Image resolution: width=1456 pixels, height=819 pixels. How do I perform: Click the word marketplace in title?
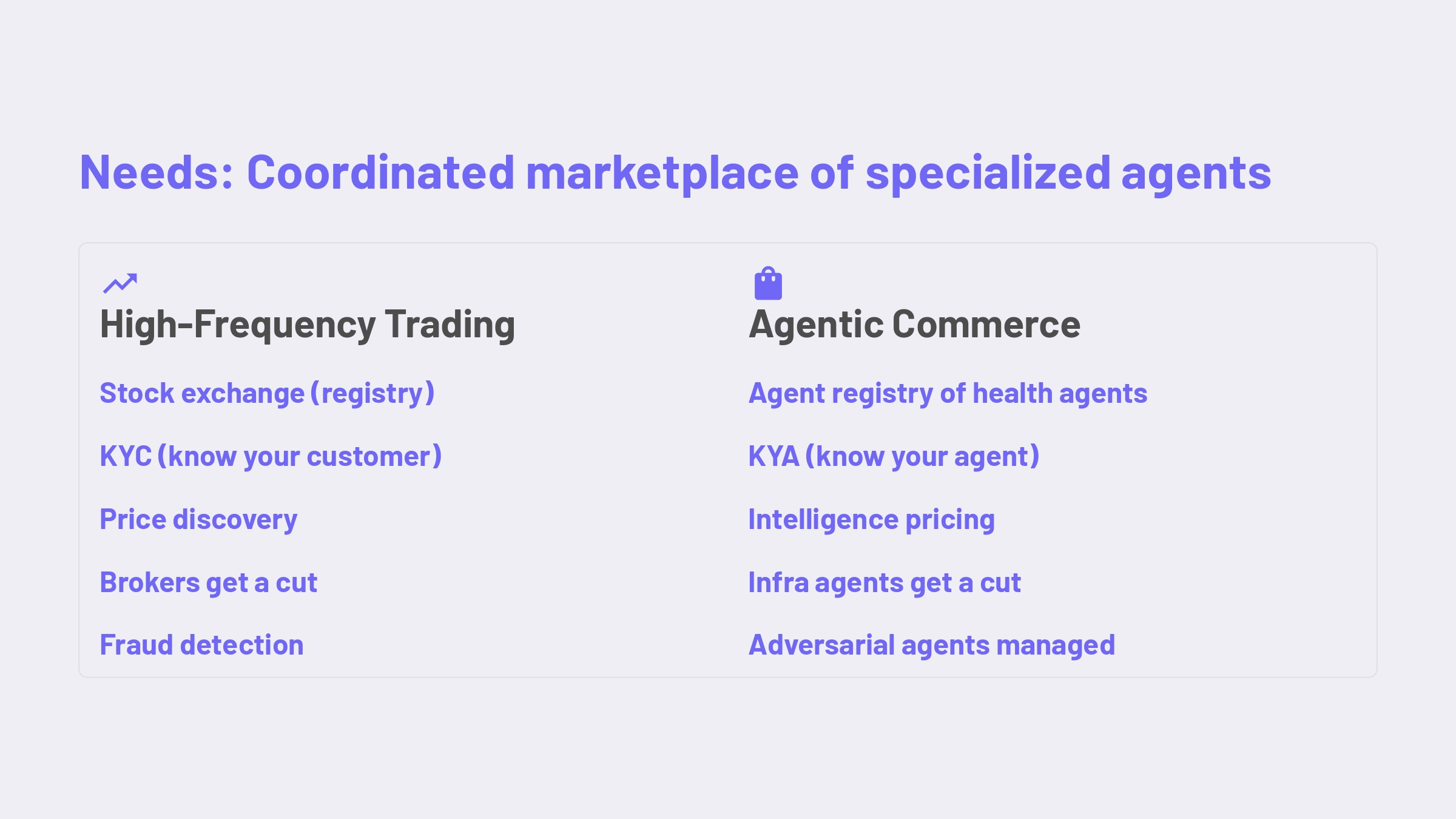pos(662,174)
